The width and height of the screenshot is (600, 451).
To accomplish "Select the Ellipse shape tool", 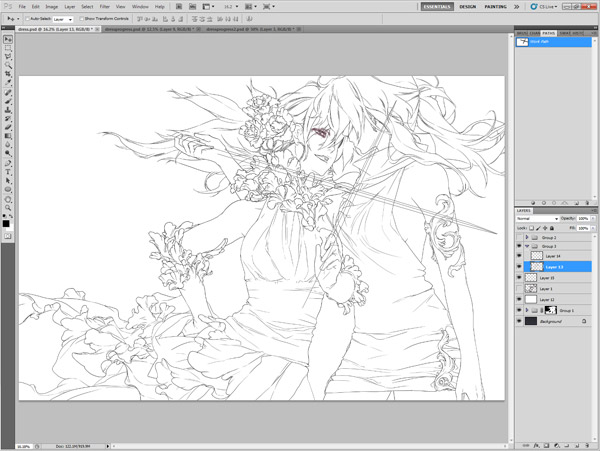I will 8,189.
